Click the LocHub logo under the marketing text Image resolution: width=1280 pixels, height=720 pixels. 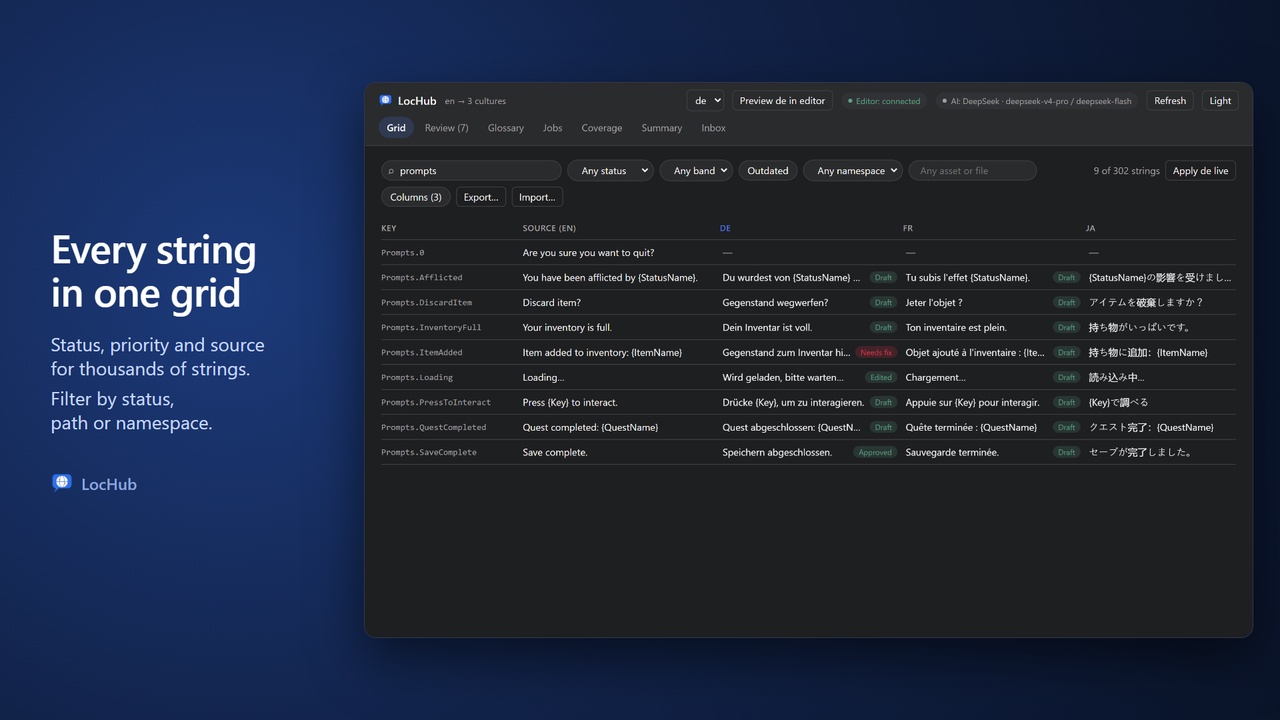(62, 484)
